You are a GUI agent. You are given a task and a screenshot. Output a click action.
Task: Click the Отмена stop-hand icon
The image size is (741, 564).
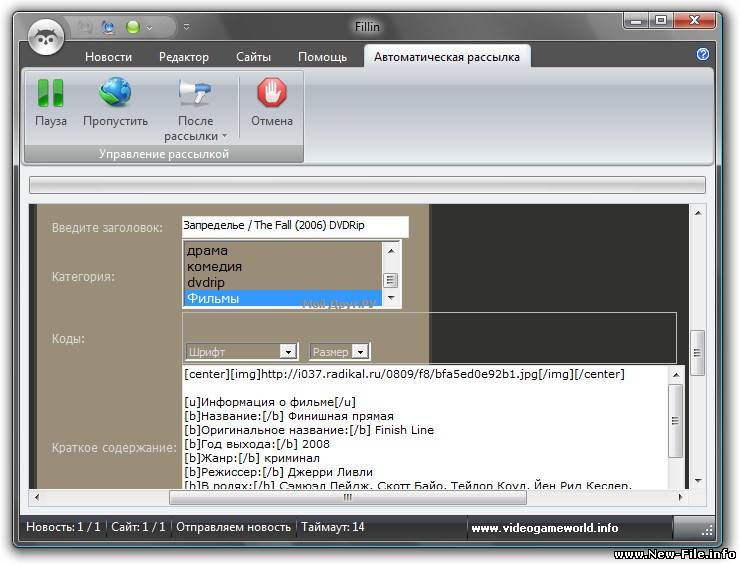(271, 94)
